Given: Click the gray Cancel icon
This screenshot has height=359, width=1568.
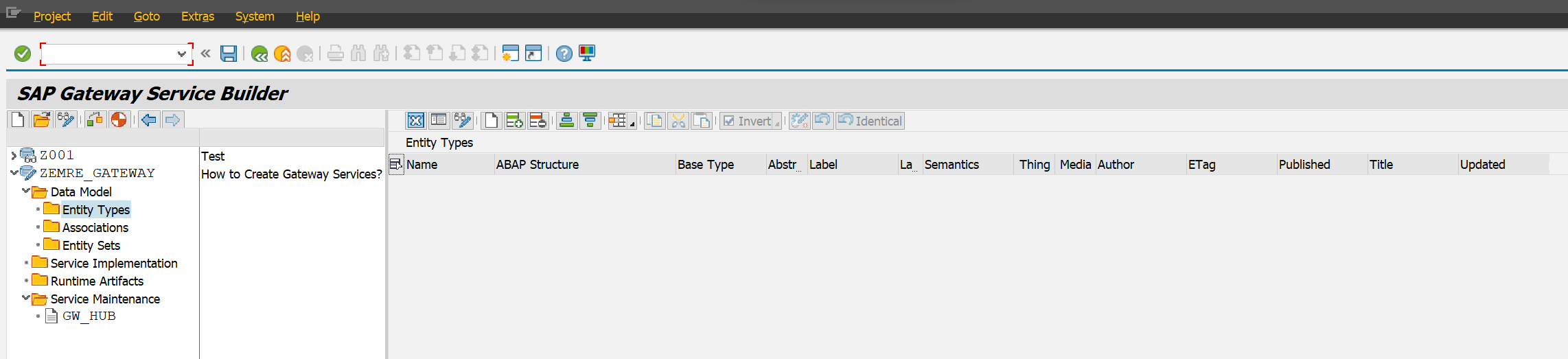Looking at the screenshot, I should coord(305,54).
